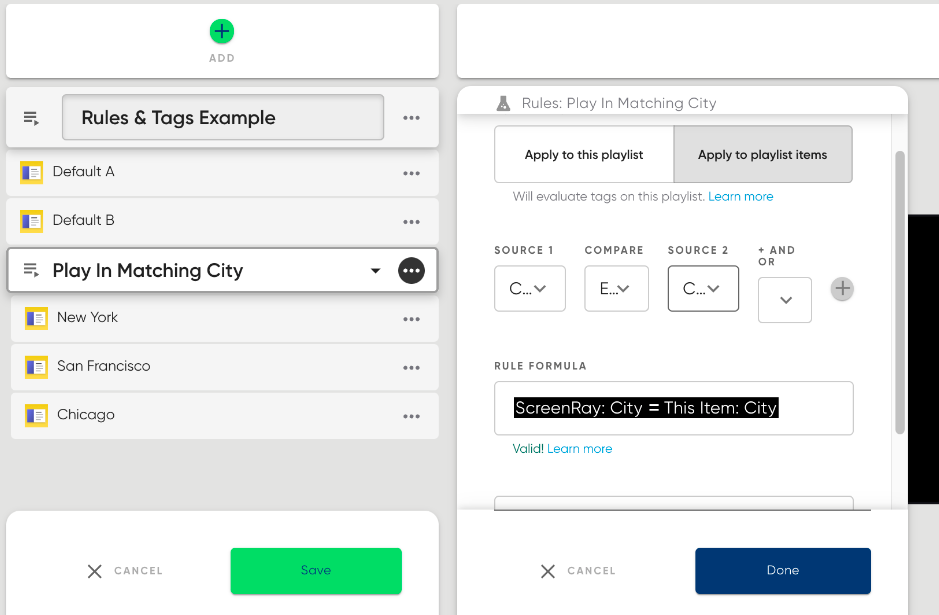The height and width of the screenshot is (615, 939).
Task: Add another rule condition with plus icon
Action: coord(842,289)
